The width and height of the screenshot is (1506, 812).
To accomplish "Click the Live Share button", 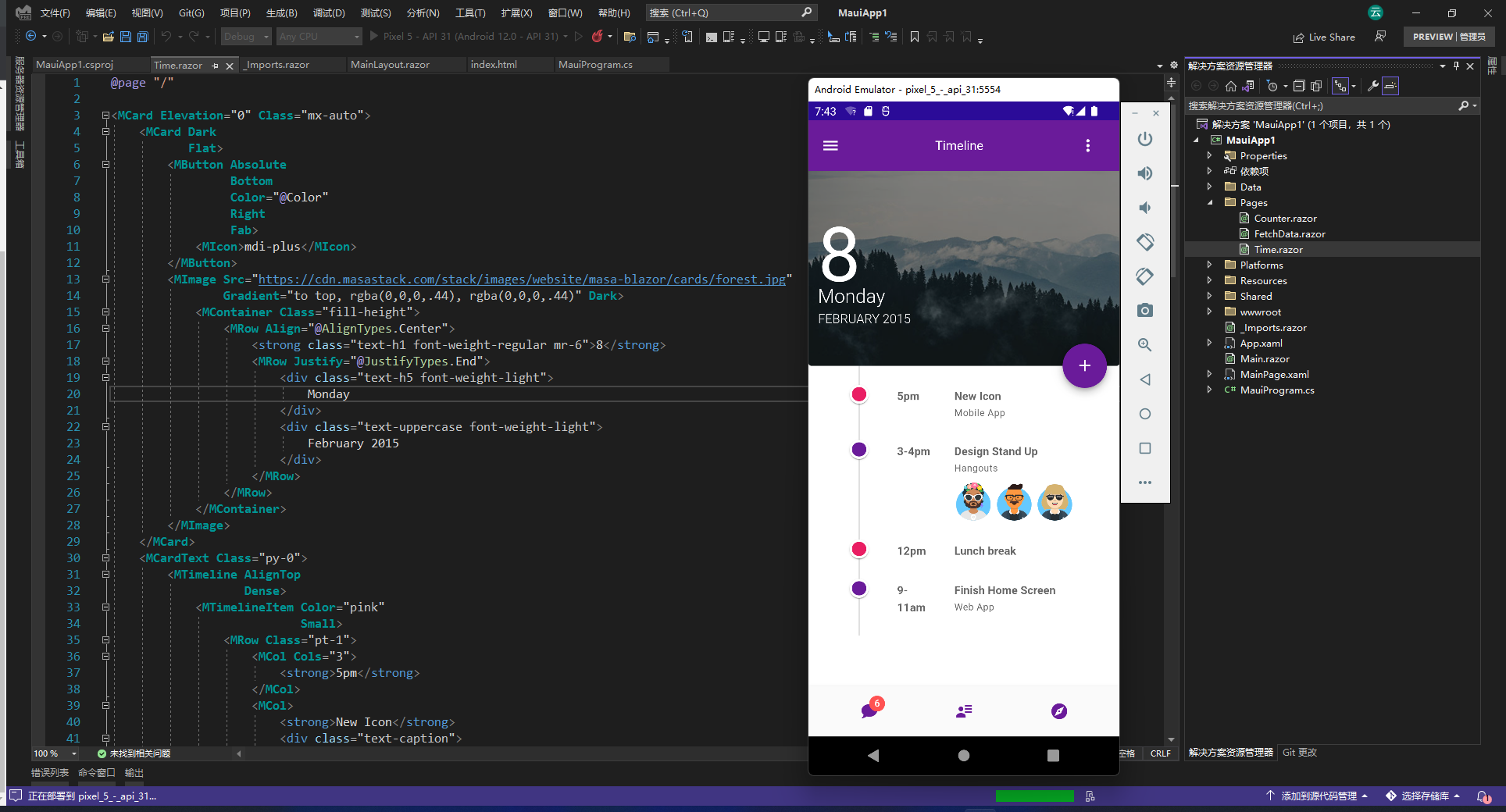I will click(1324, 37).
